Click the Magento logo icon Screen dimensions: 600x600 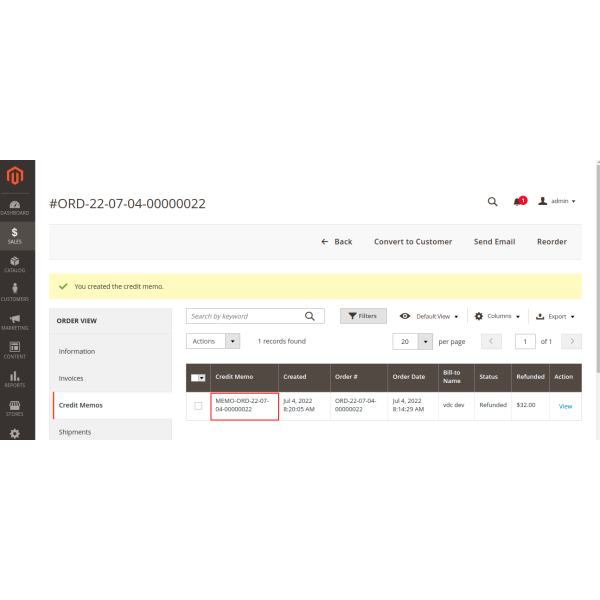tap(15, 177)
